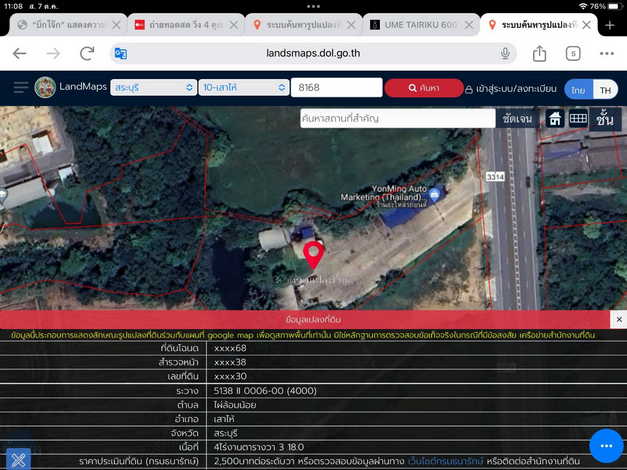Click the LandMaps emblem logo
The width and height of the screenshot is (627, 470).
pyautogui.click(x=45, y=88)
